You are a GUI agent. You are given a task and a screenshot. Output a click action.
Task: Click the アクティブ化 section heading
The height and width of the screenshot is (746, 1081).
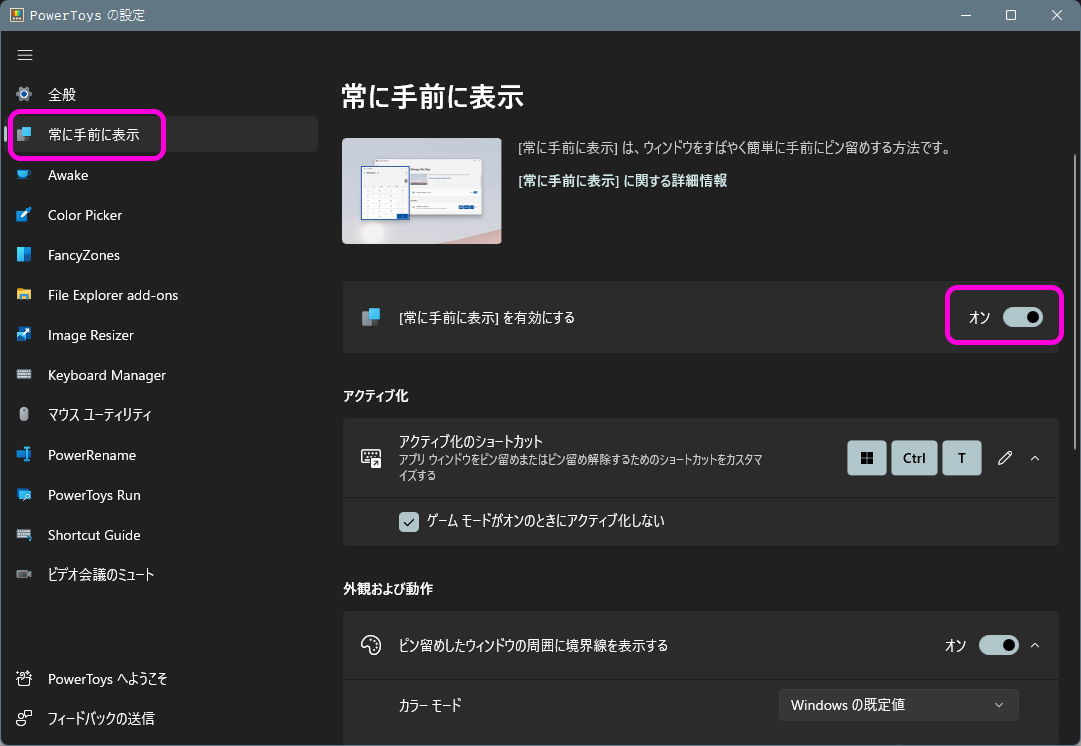376,396
